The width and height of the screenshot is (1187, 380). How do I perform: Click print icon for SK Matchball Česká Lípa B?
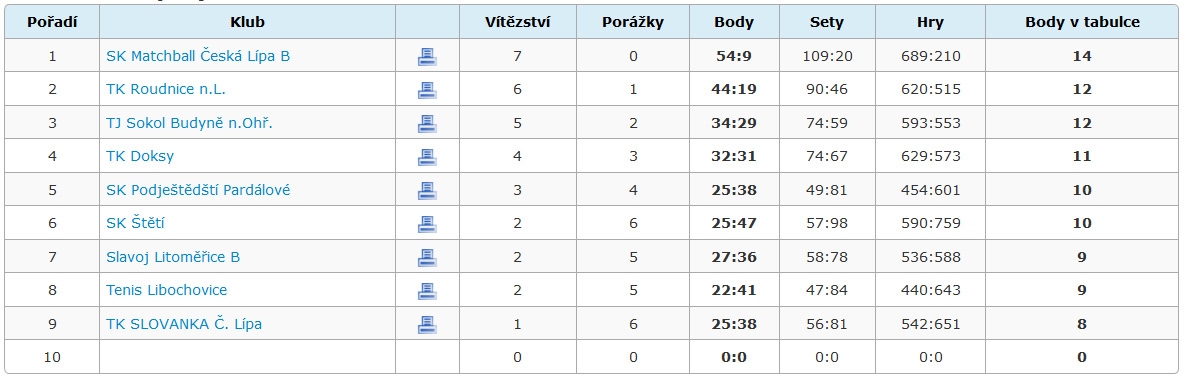[x=427, y=57]
